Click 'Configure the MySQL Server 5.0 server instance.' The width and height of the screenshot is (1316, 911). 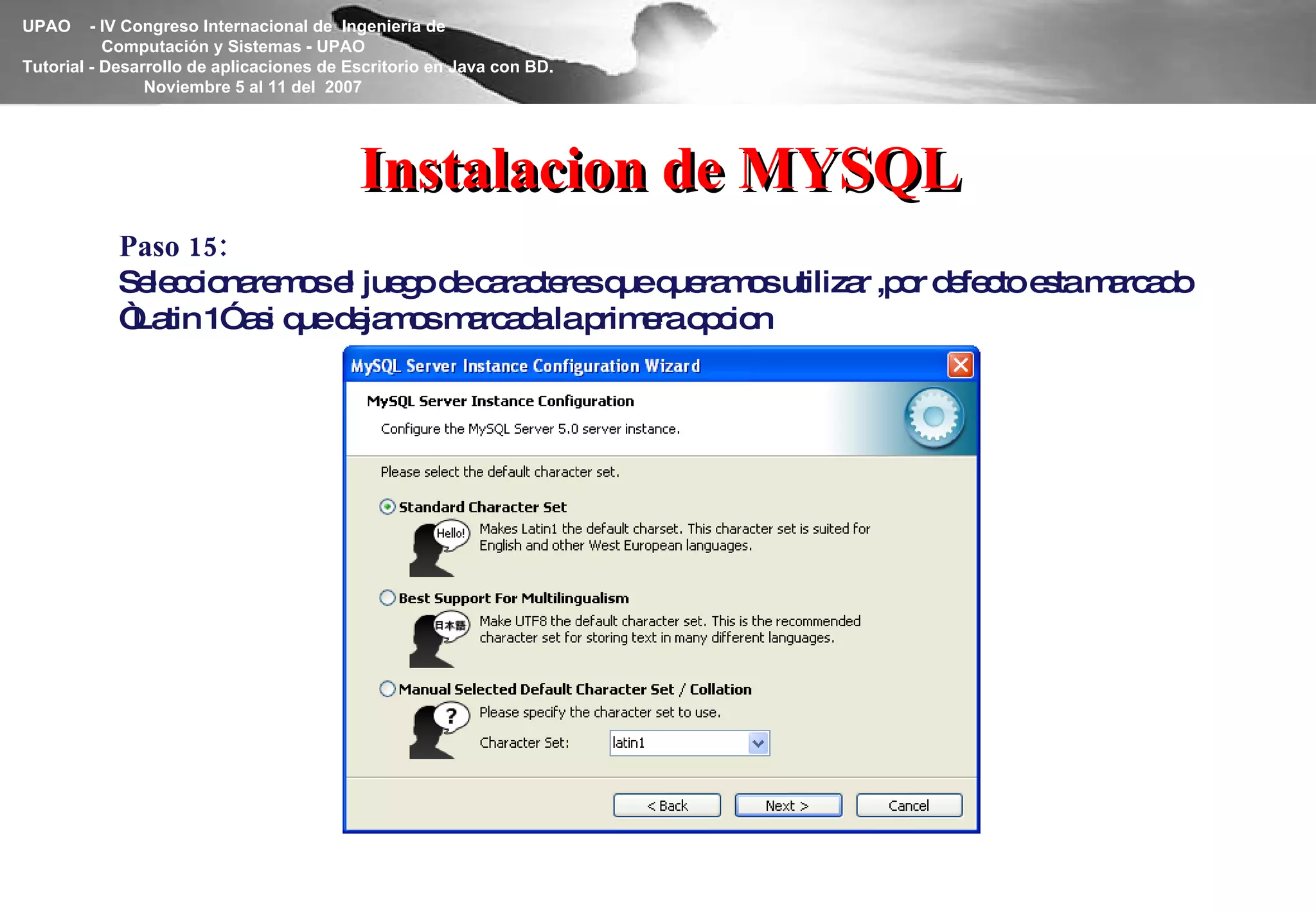(x=530, y=429)
